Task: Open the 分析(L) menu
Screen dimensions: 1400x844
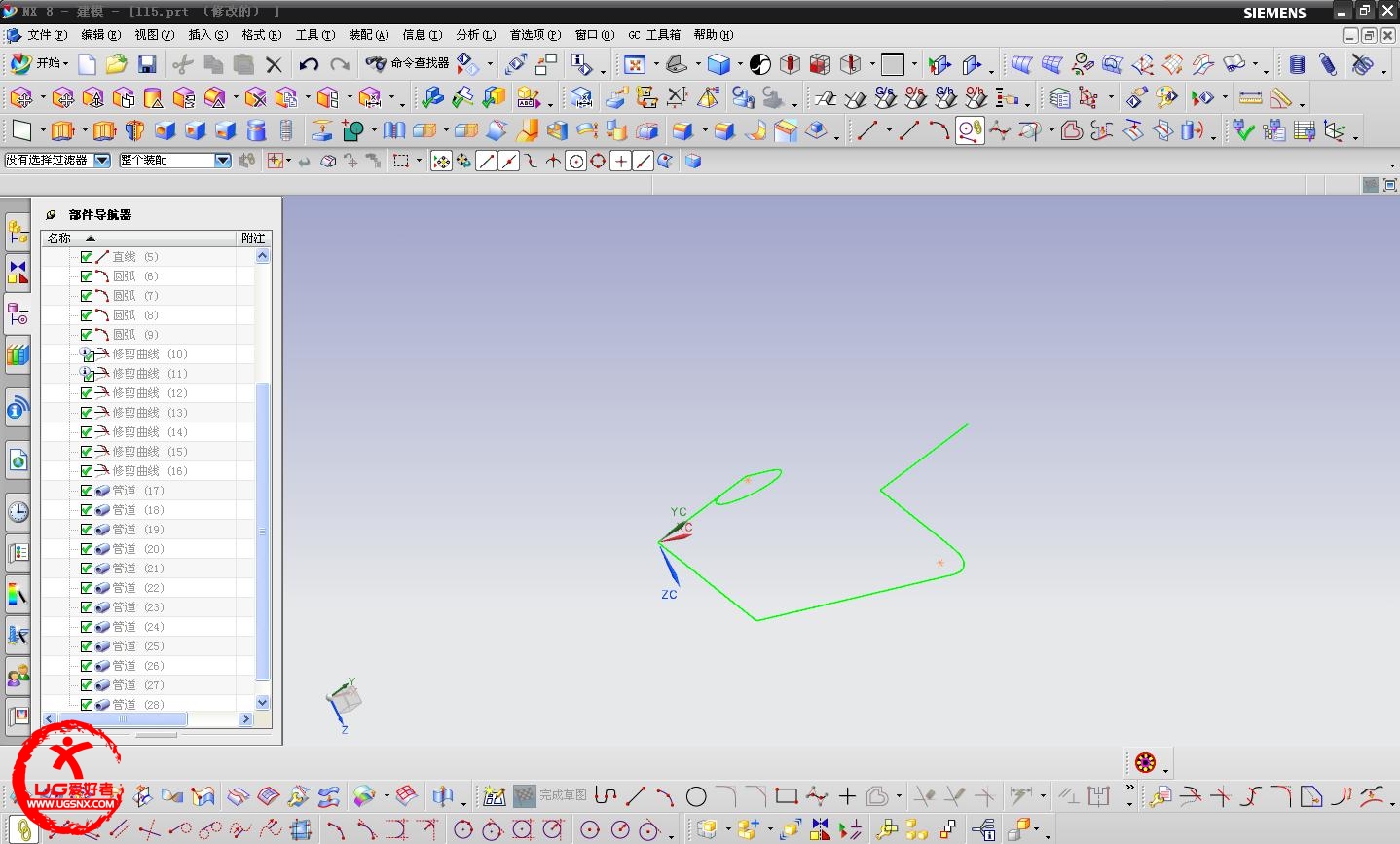Action: [476, 35]
